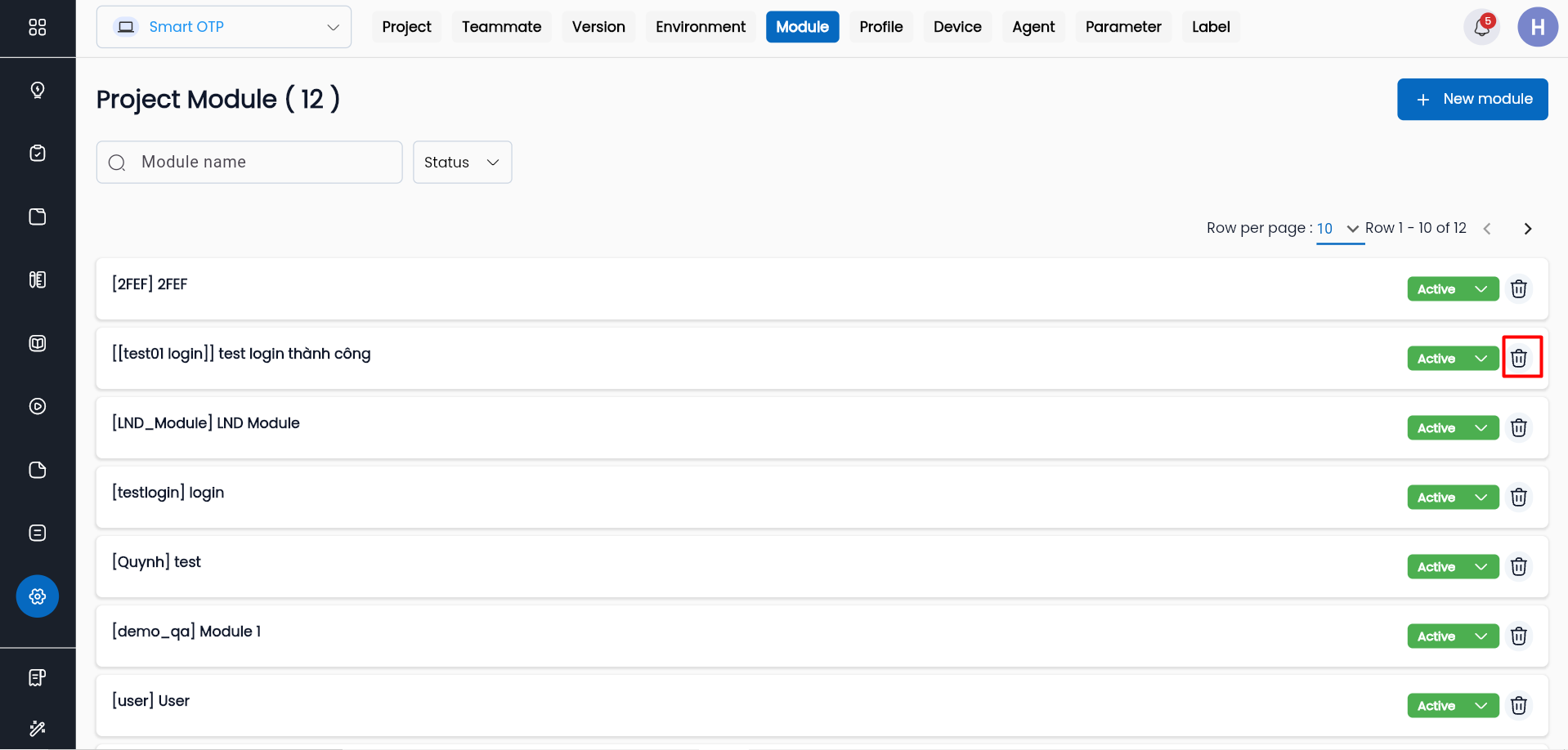Open the play/run sidebar icon

click(x=38, y=407)
